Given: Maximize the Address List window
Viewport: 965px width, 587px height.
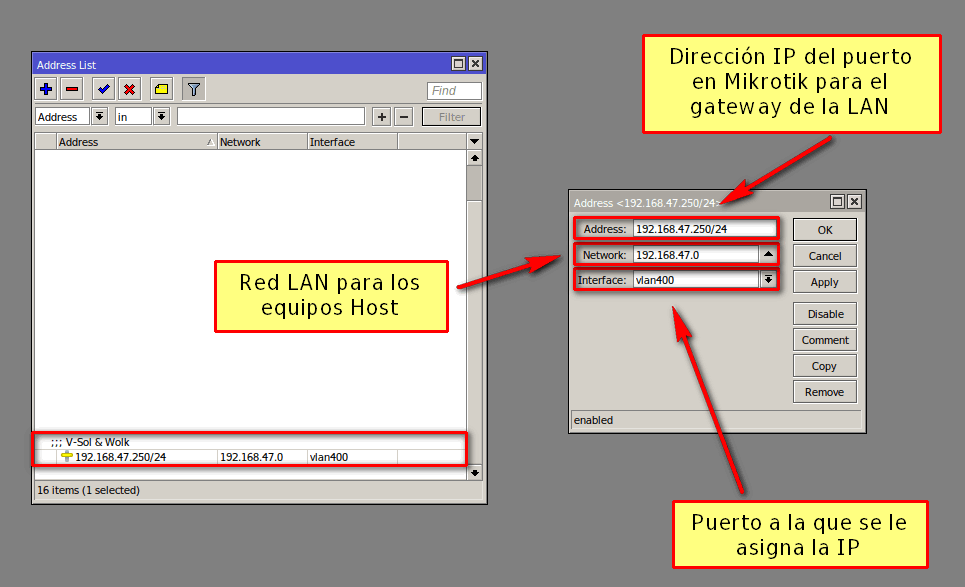Looking at the screenshot, I should coord(458,63).
